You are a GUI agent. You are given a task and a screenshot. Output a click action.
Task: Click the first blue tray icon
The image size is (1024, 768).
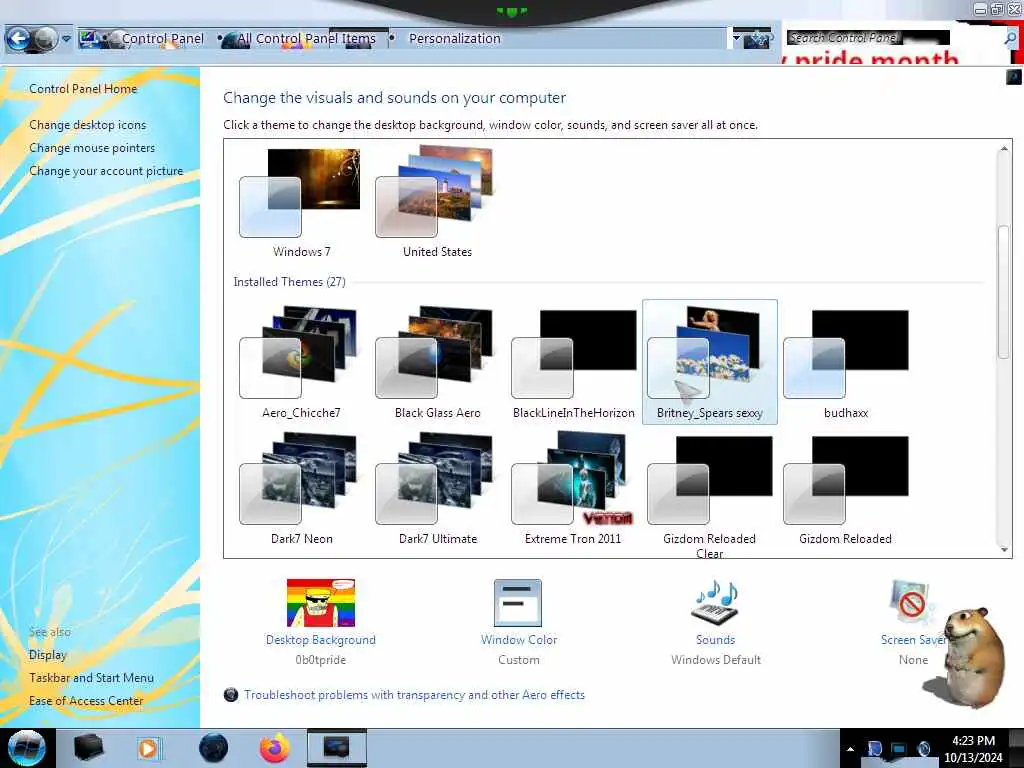[x=874, y=749]
